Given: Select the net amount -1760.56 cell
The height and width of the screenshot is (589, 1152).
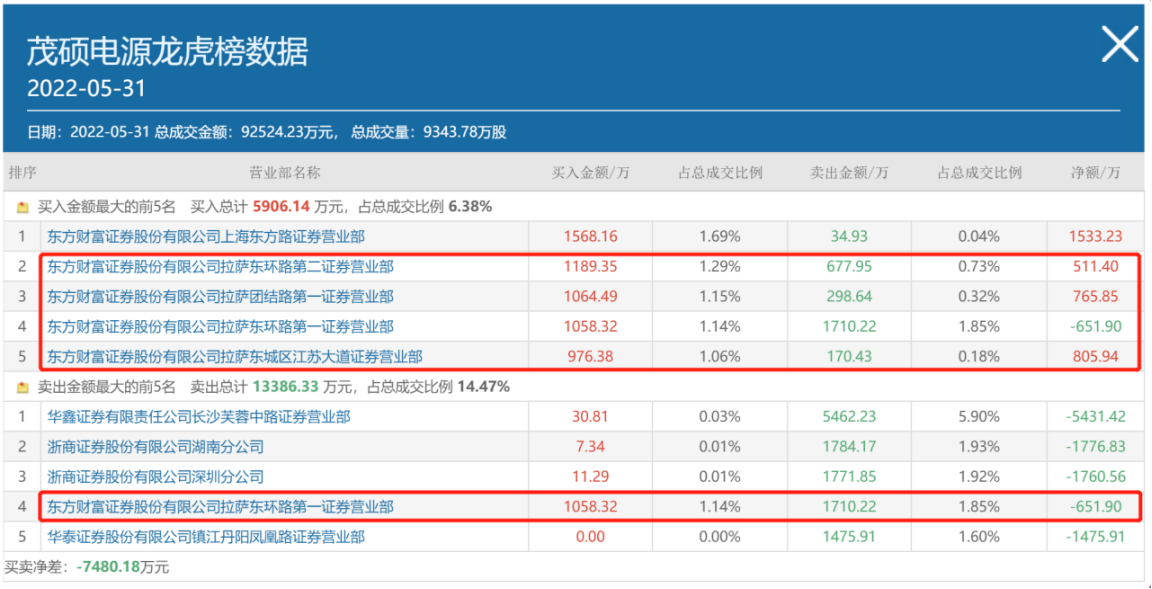Looking at the screenshot, I should 1095,477.
